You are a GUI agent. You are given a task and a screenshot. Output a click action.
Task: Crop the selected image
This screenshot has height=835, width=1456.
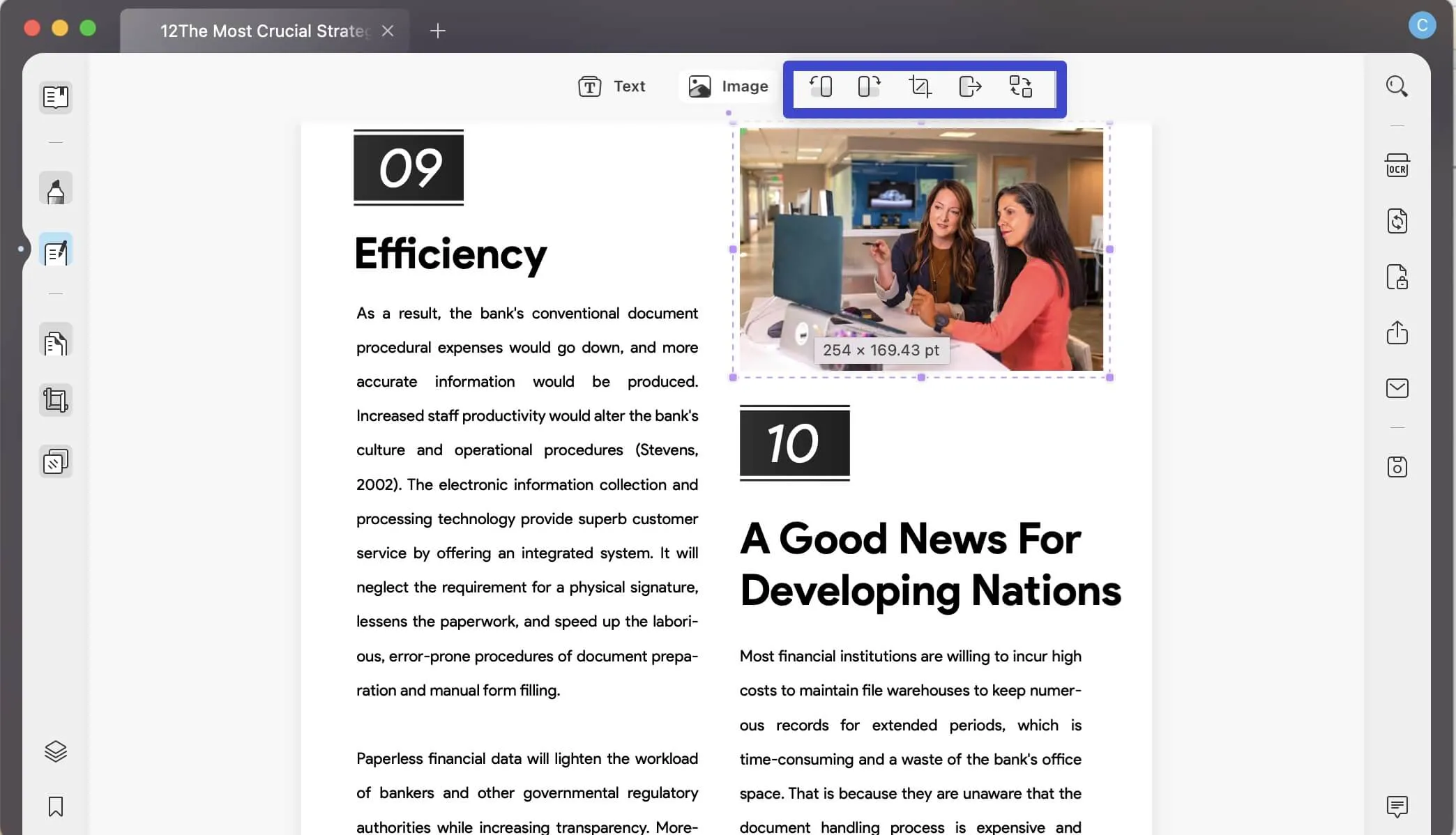click(920, 86)
